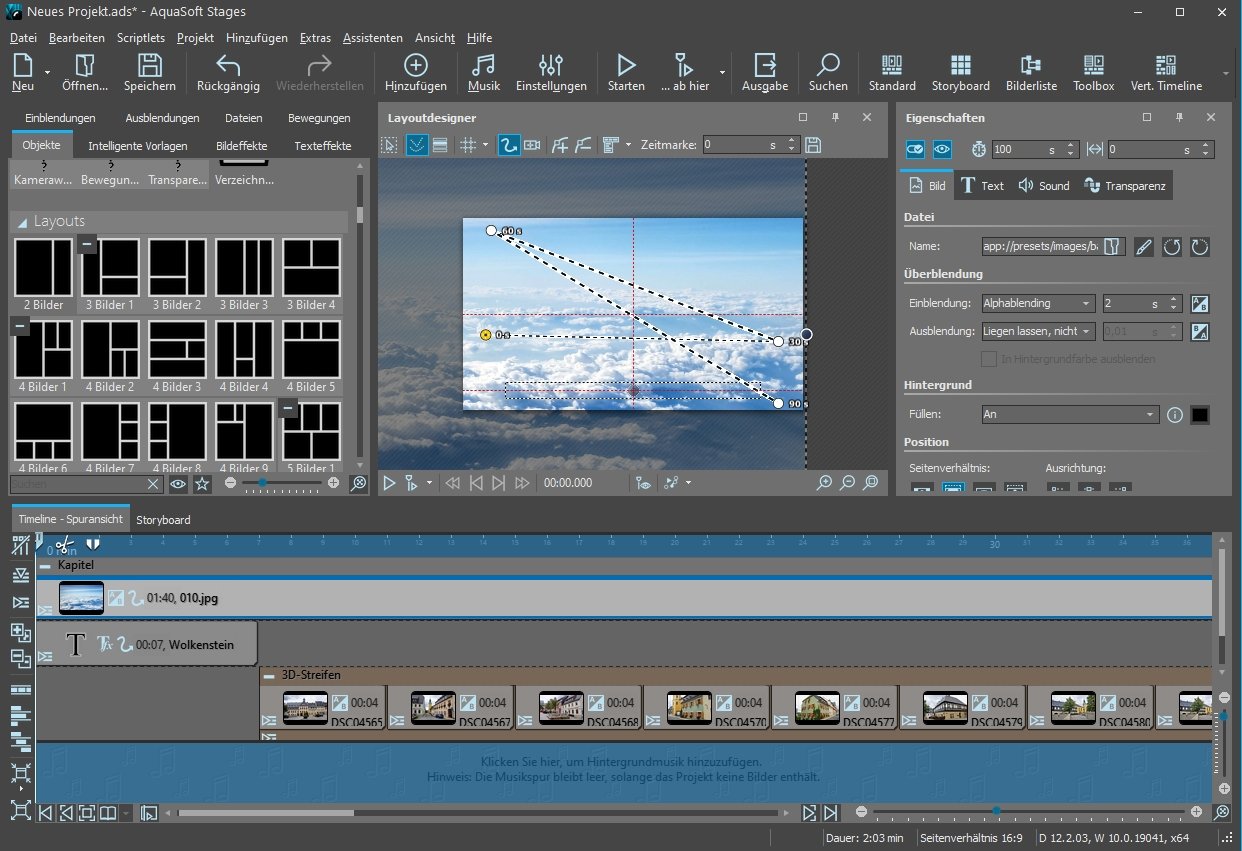Collapse the Layouts section
The height and width of the screenshot is (851, 1242).
[21, 221]
